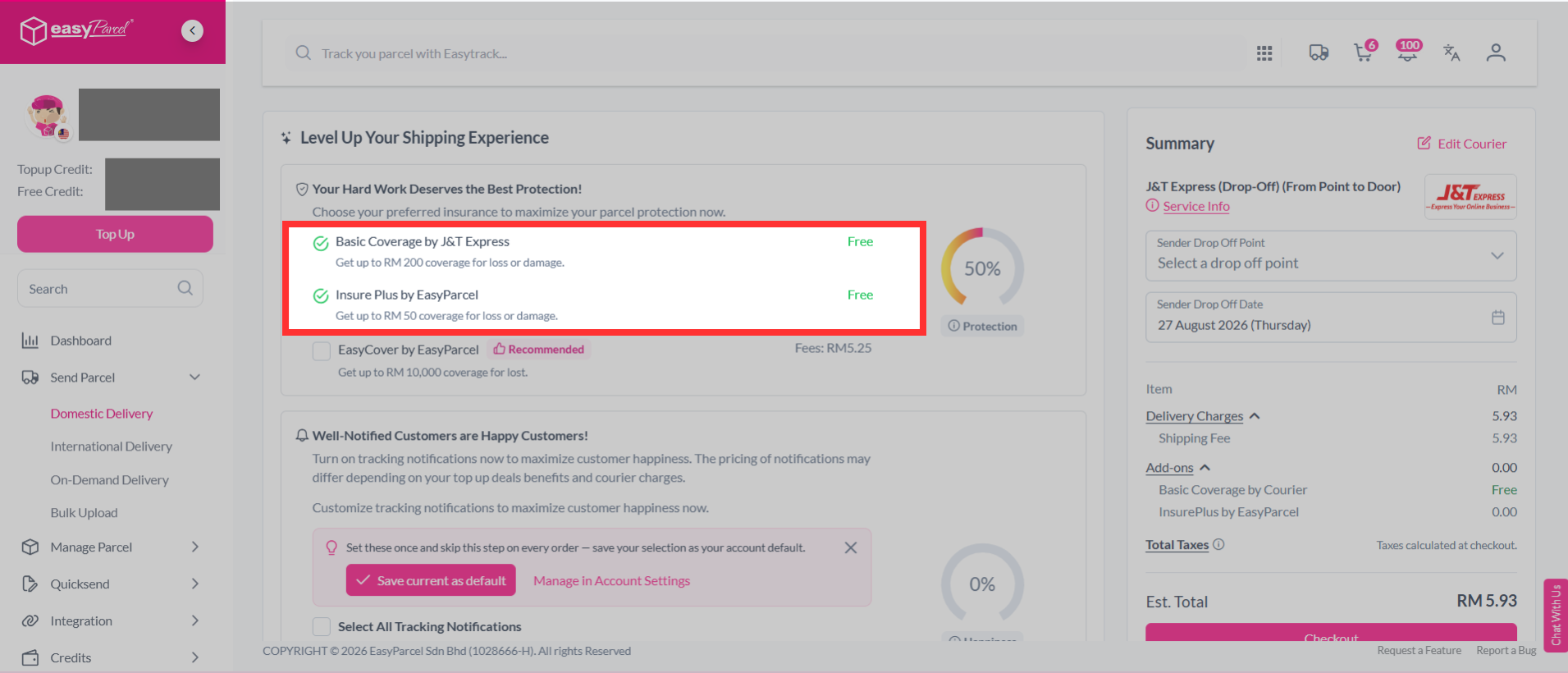Click the Easytrack search magnifier icon
1568x673 pixels.
coord(304,53)
